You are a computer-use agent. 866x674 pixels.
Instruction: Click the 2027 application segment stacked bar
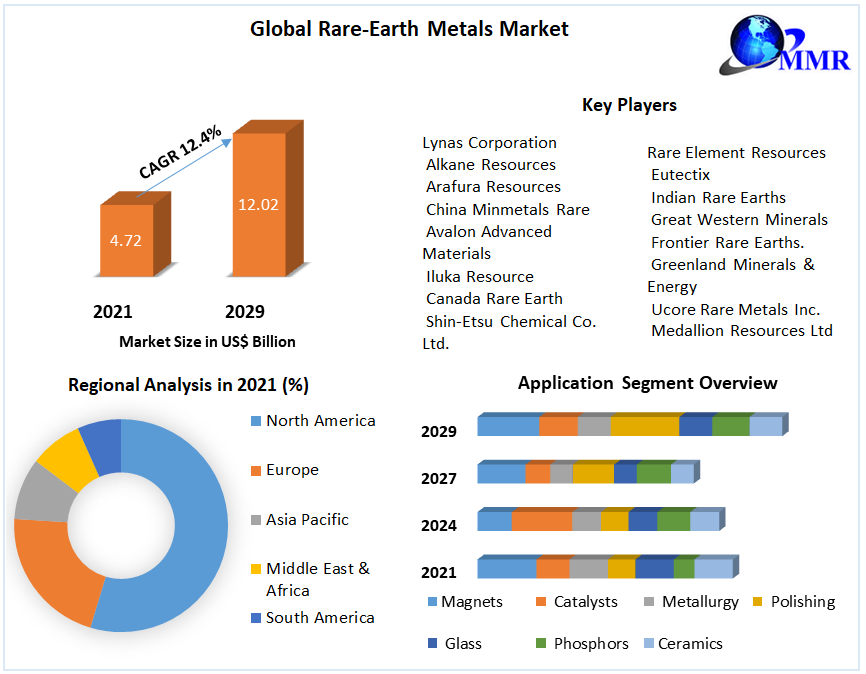pos(585,473)
